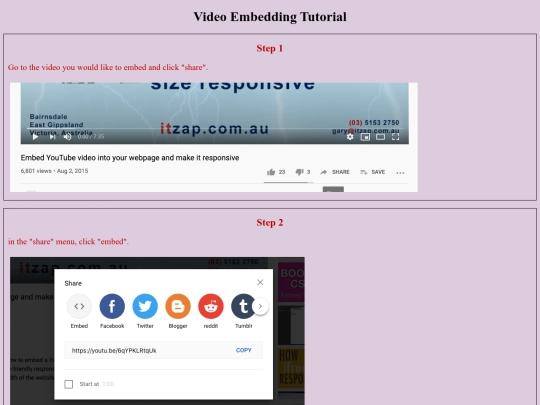The width and height of the screenshot is (540, 405).
Task: Select the Embed icon in Share dialog
Action: pos(79,306)
